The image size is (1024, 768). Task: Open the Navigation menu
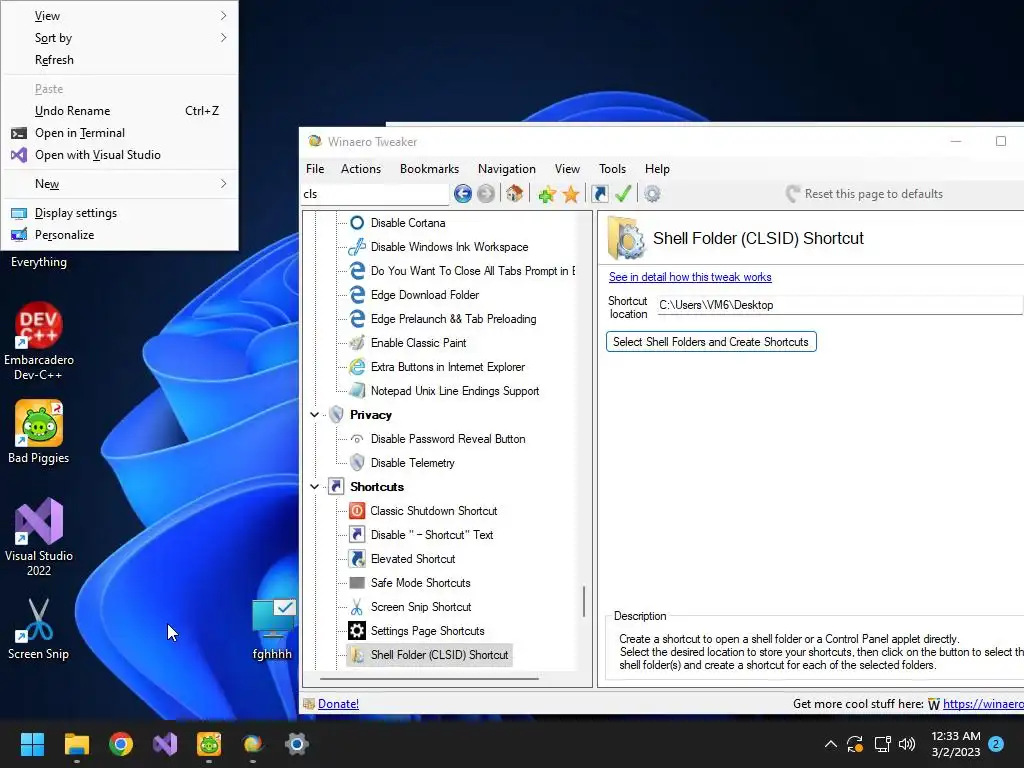pyautogui.click(x=506, y=168)
